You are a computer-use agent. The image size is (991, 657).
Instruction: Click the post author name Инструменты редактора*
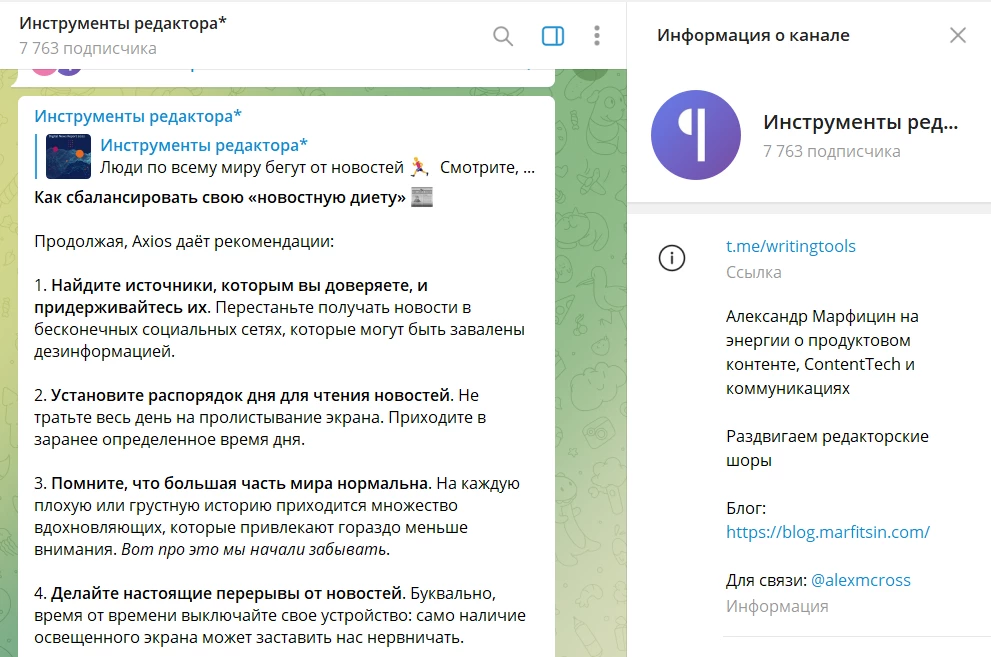click(x=138, y=116)
